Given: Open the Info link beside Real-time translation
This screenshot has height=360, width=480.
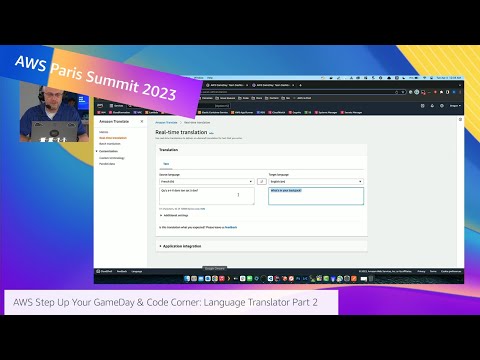Looking at the screenshot, I should tap(211, 133).
